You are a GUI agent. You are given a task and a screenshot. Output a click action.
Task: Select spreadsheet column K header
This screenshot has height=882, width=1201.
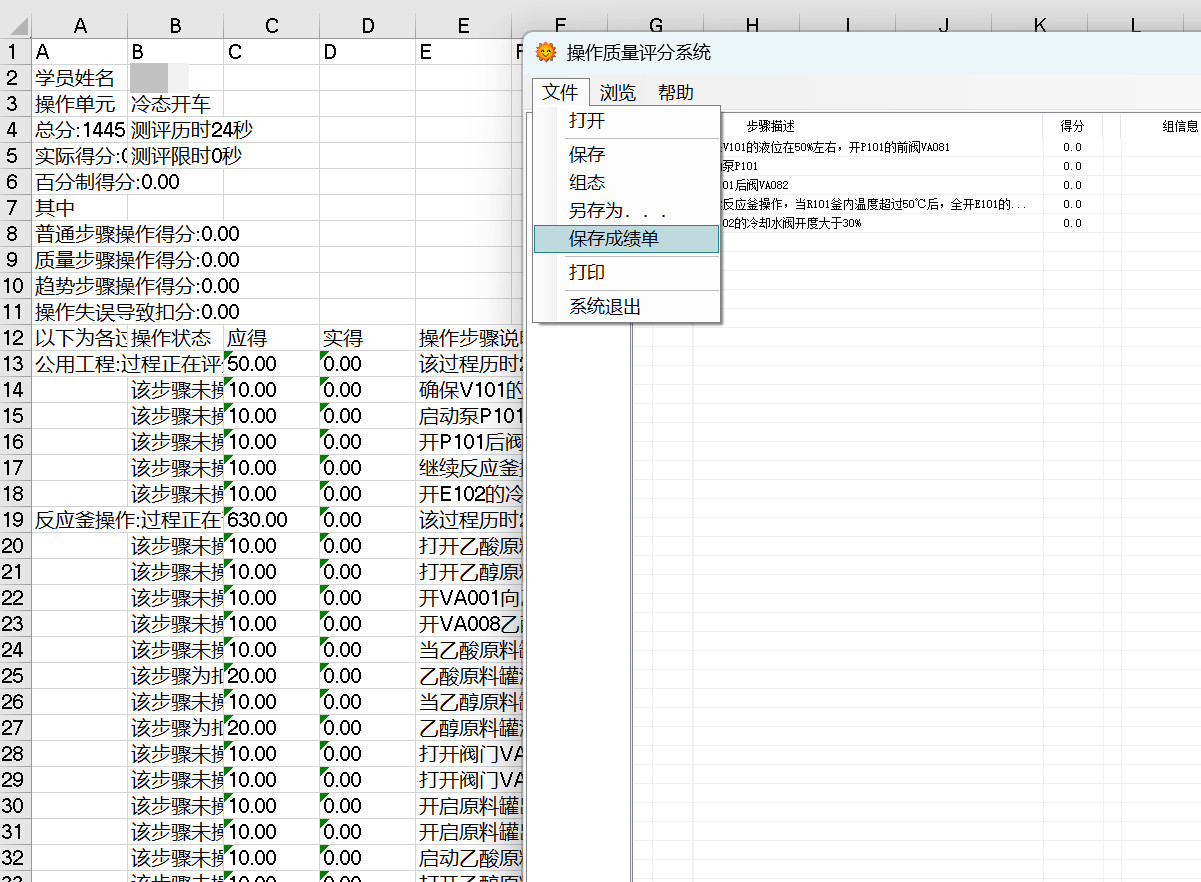(1039, 25)
